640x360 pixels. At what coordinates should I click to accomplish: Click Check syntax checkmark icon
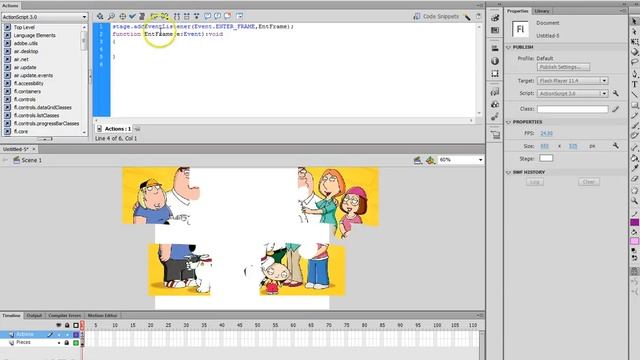[132, 16]
